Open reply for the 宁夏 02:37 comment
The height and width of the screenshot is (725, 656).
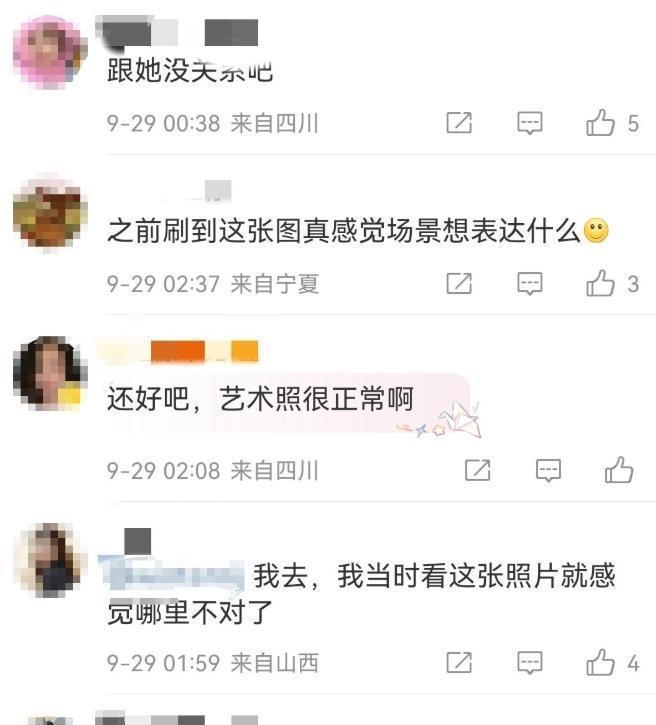pyautogui.click(x=529, y=283)
